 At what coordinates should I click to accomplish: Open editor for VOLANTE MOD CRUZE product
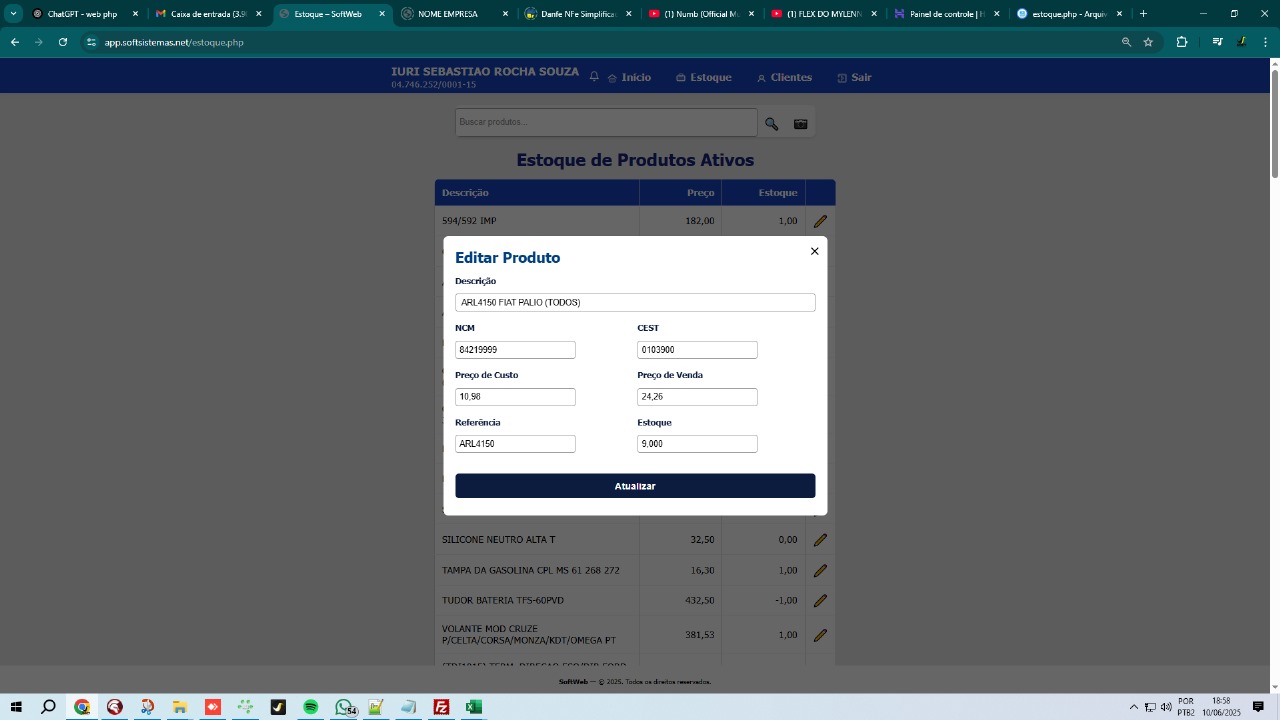tap(820, 634)
